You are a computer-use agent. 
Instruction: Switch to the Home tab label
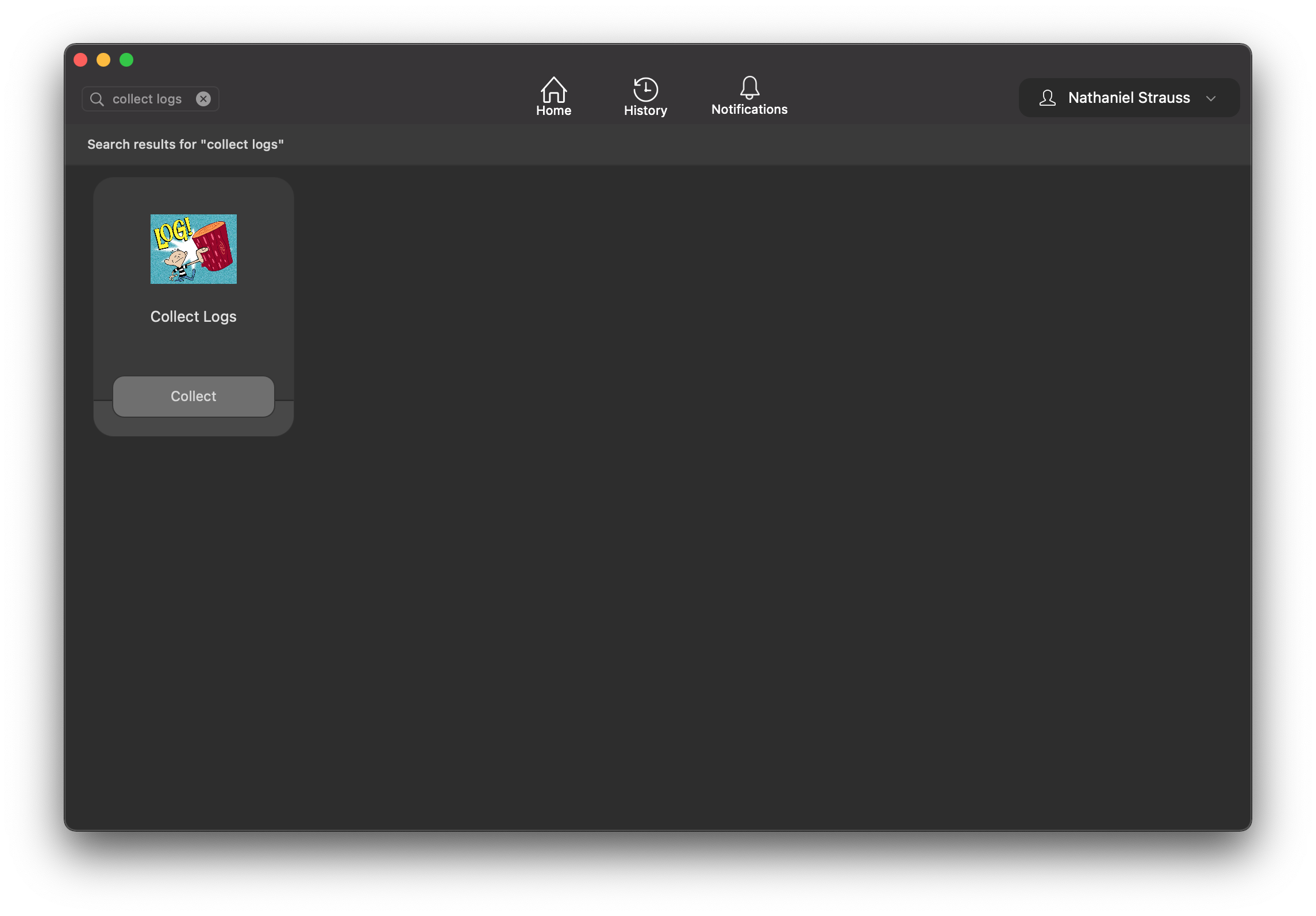[553, 110]
